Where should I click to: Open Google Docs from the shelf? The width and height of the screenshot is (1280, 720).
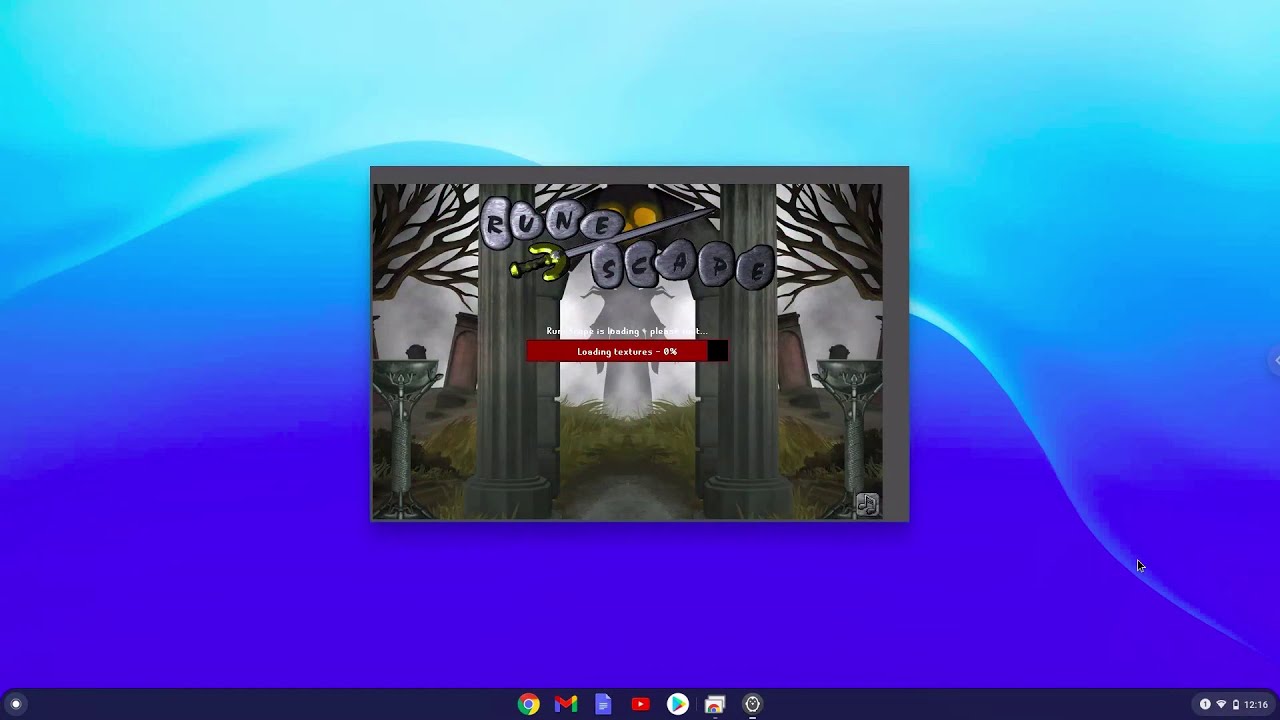point(603,704)
